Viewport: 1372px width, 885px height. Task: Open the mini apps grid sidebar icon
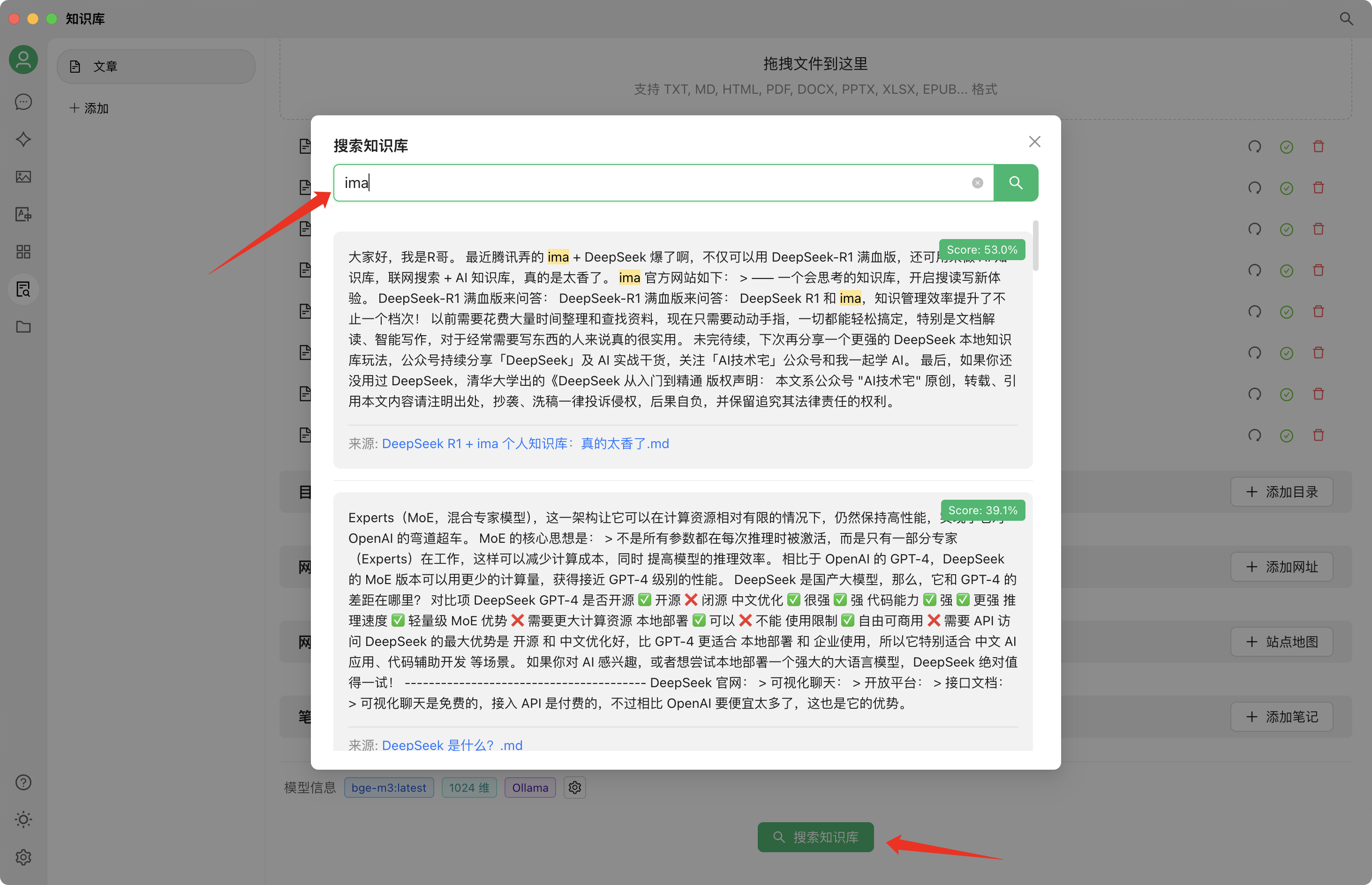click(23, 251)
